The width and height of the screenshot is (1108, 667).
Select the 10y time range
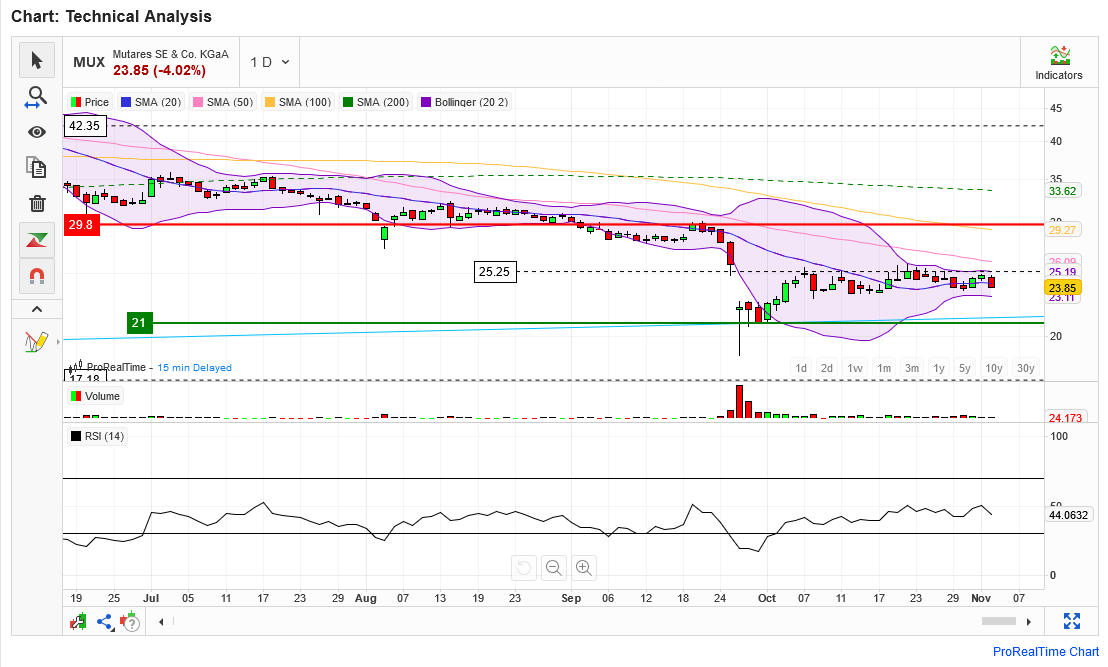pos(994,368)
